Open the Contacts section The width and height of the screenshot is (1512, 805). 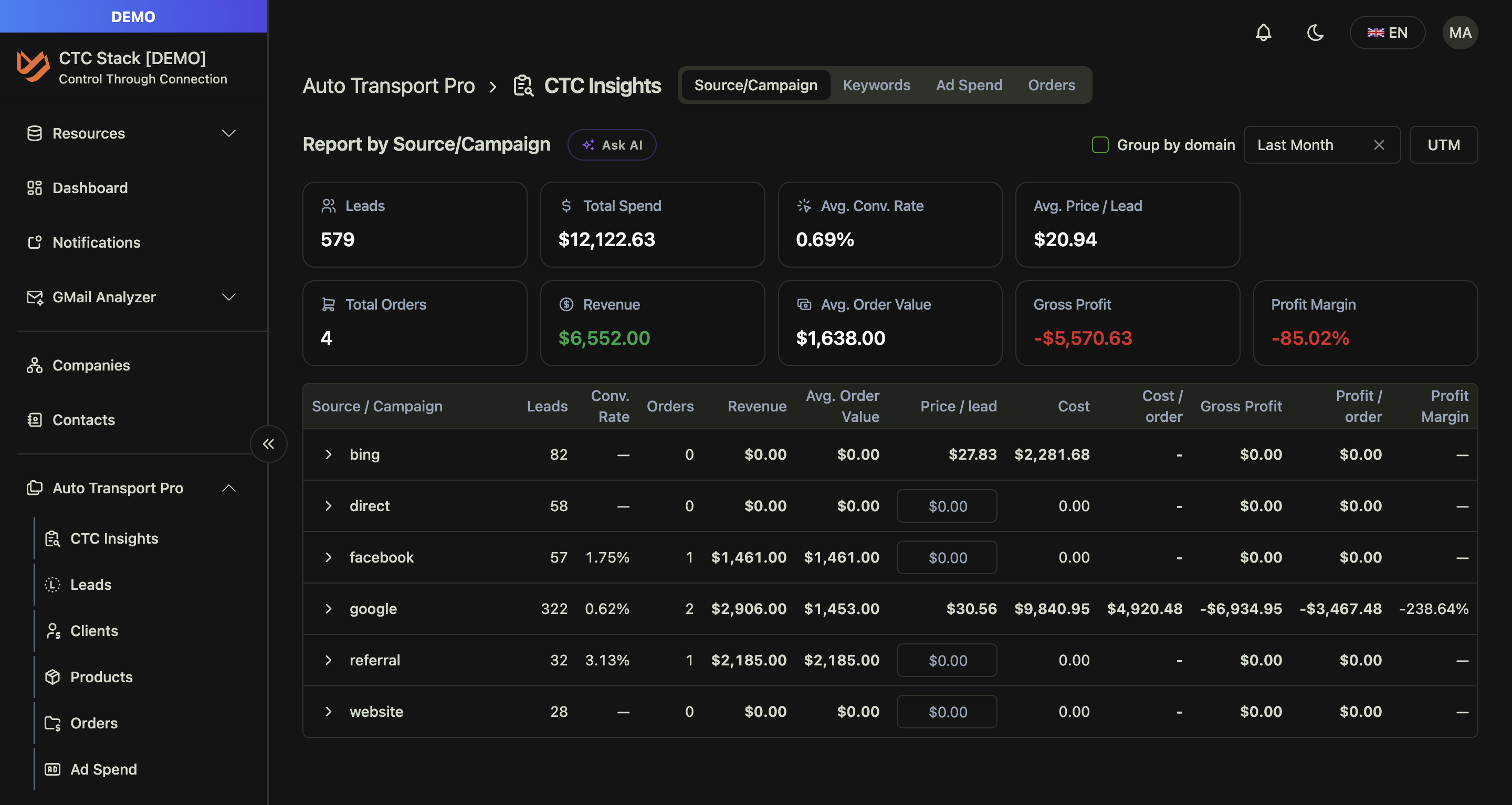click(83, 419)
